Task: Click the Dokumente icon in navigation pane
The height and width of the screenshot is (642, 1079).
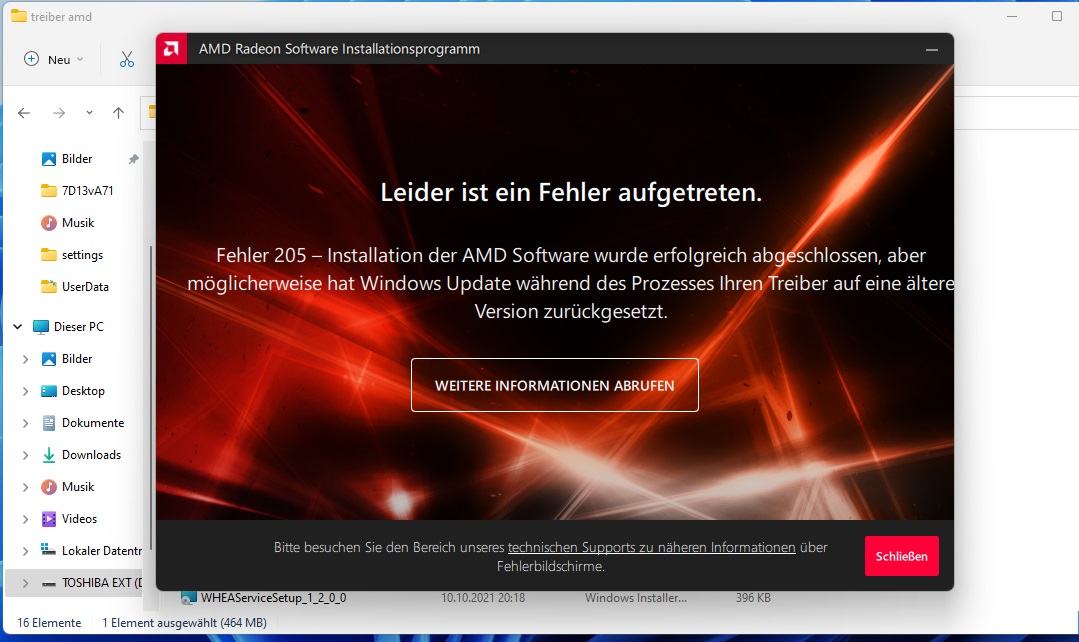Action: pyautogui.click(x=49, y=423)
